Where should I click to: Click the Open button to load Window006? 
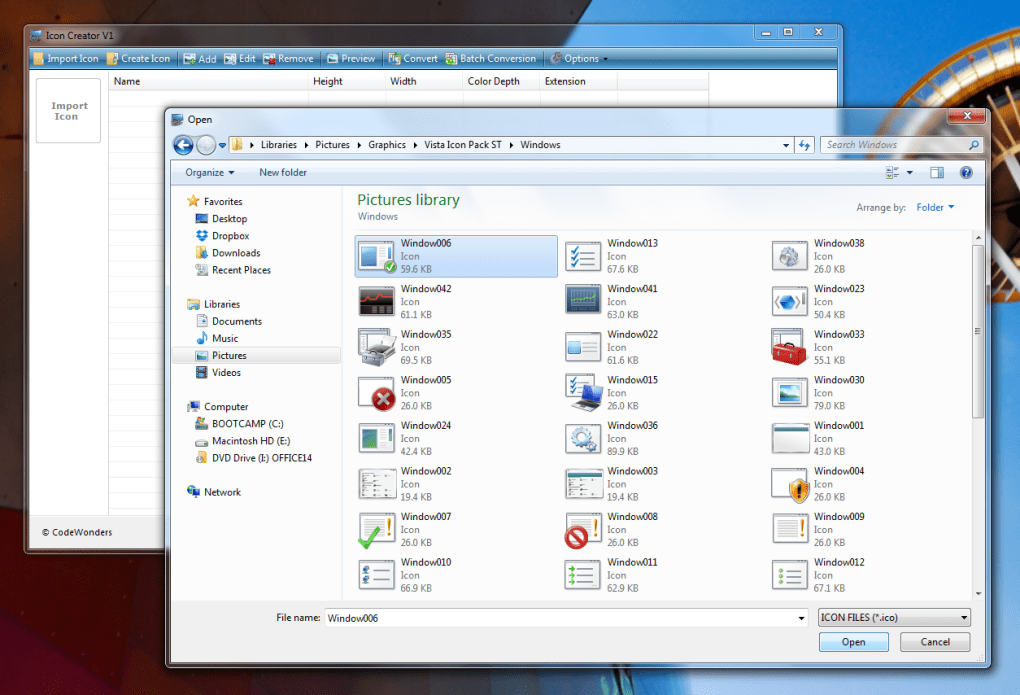[x=853, y=641]
